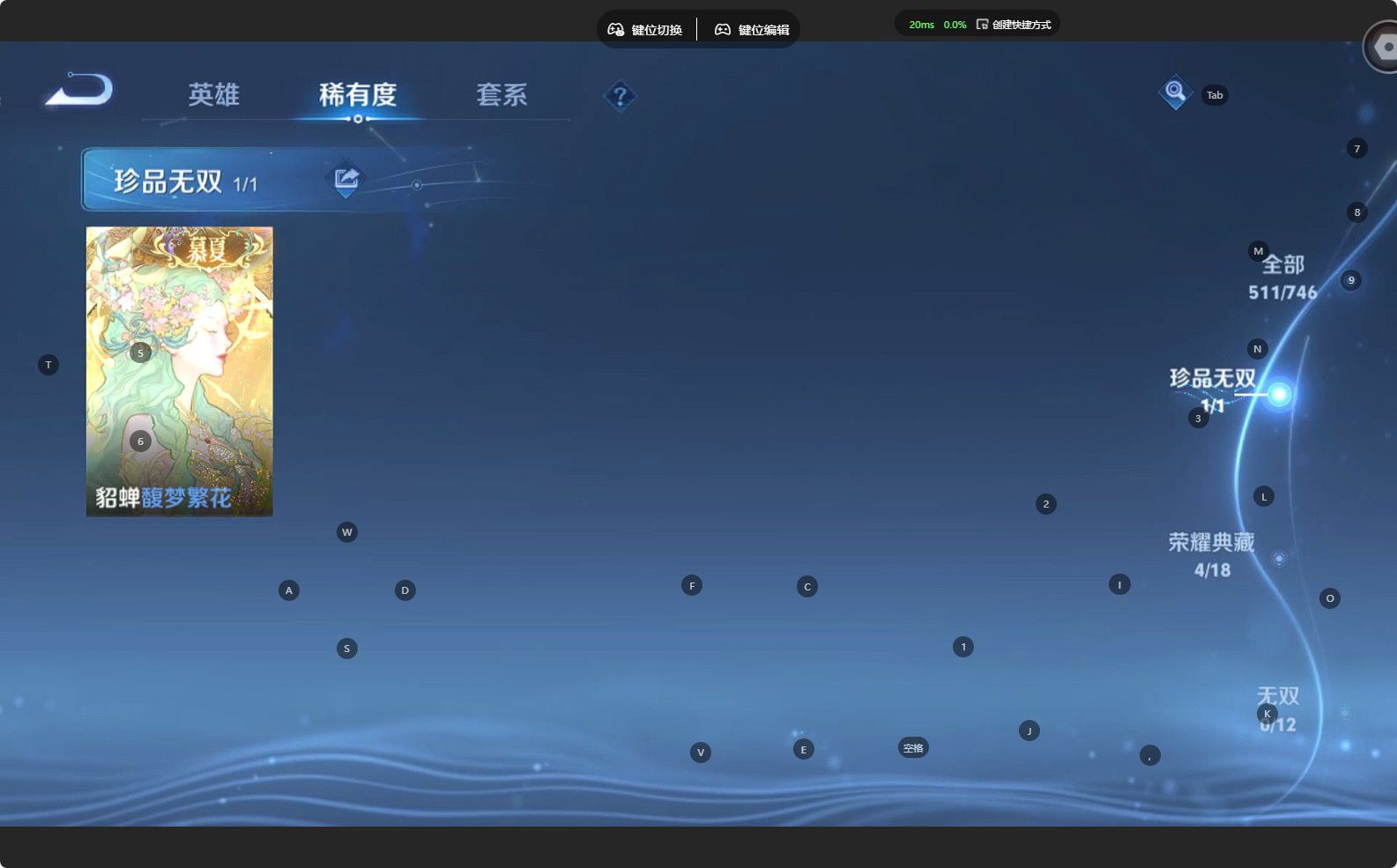
Task: Click the 键位编辑 gamepad icon
Action: pos(723,29)
